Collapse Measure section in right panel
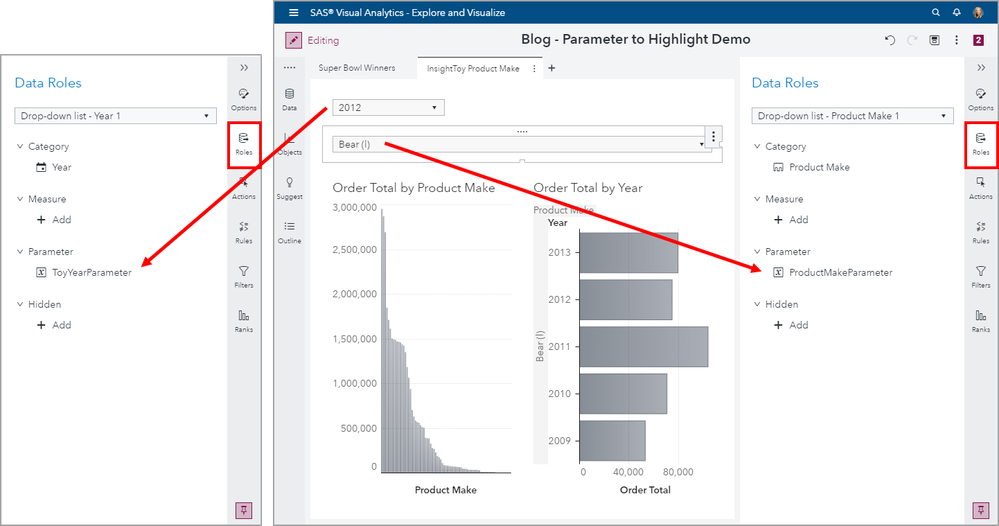999x526 pixels. [757, 199]
